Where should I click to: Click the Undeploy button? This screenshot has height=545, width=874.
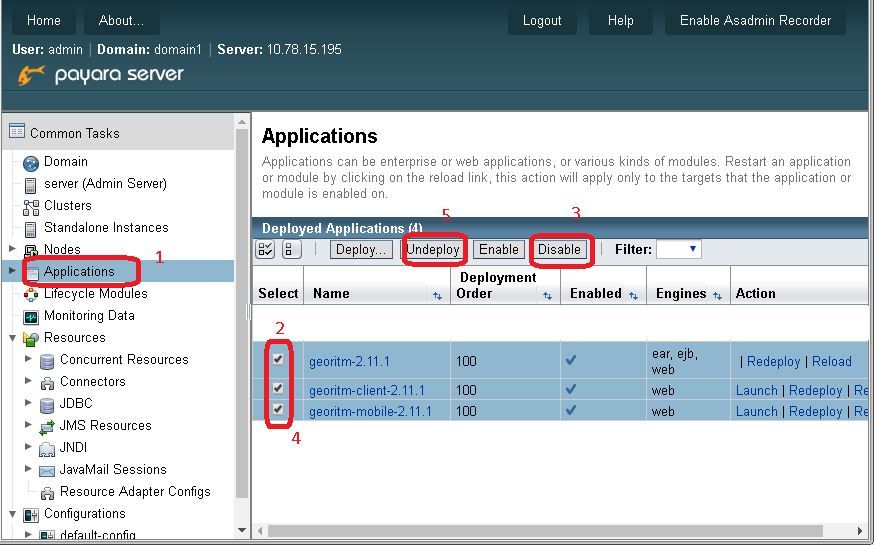[x=433, y=249]
